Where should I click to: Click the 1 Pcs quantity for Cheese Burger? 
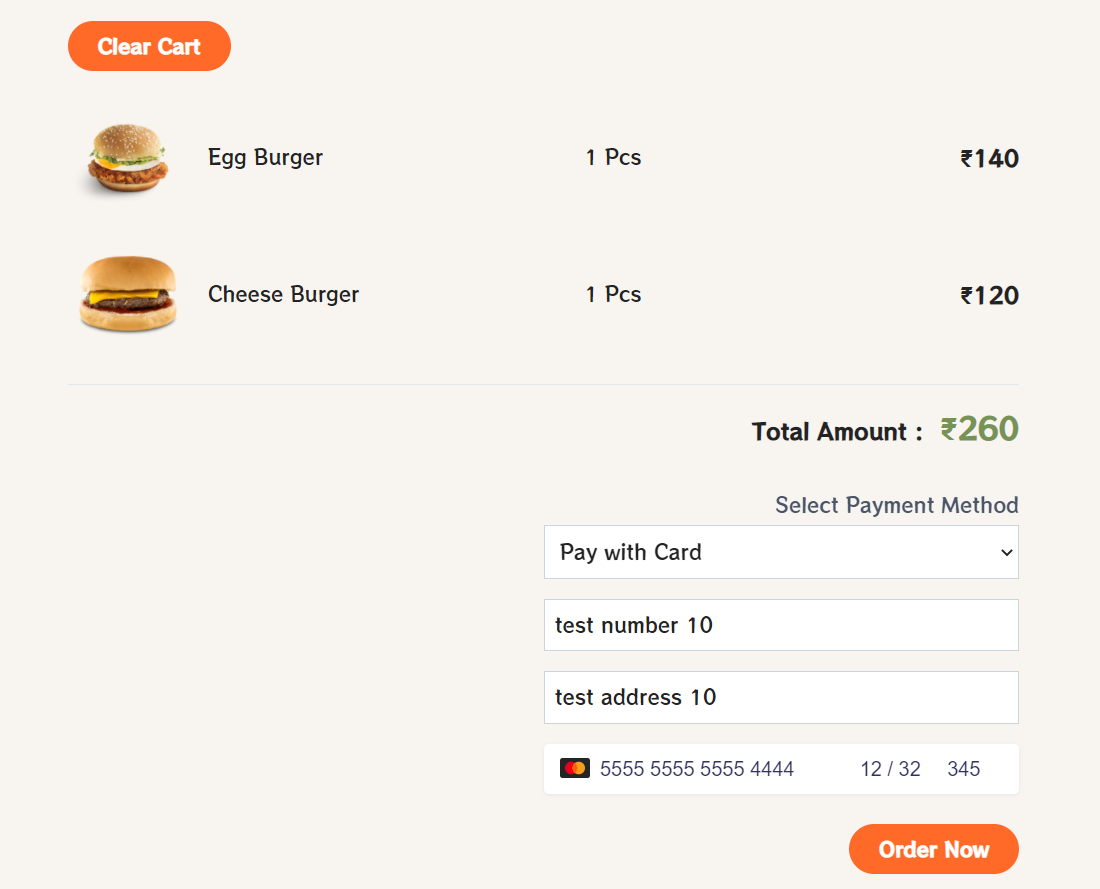coord(613,294)
